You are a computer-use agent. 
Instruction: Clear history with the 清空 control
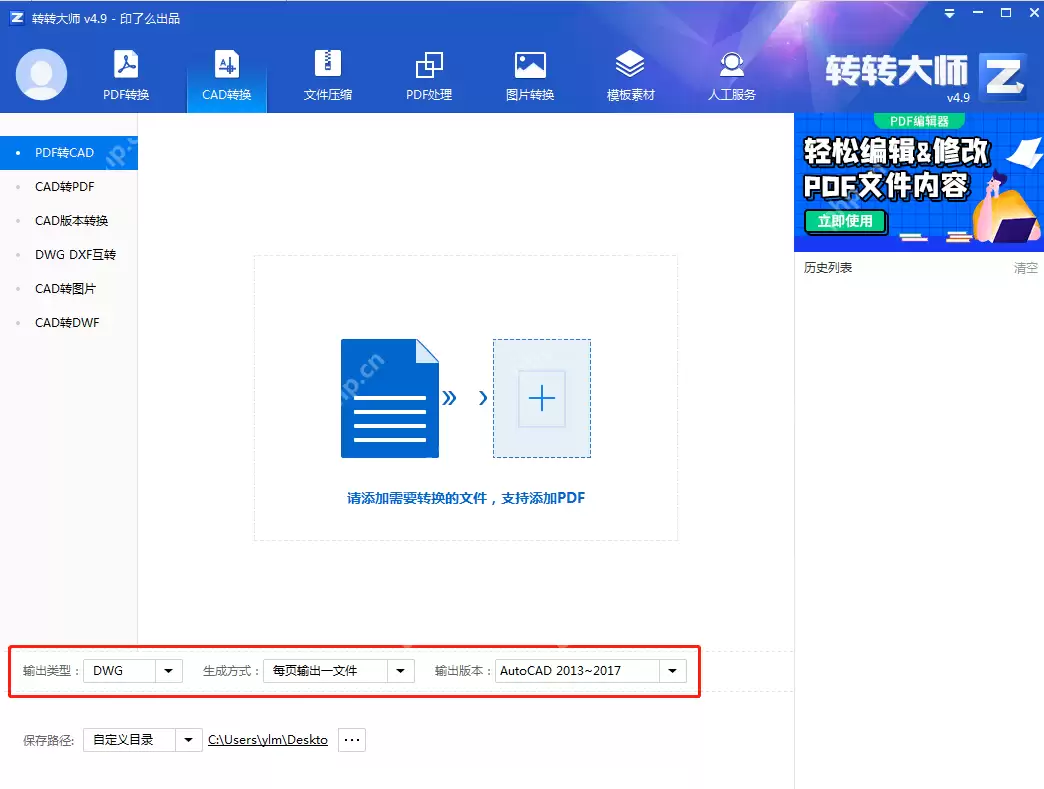1025,268
